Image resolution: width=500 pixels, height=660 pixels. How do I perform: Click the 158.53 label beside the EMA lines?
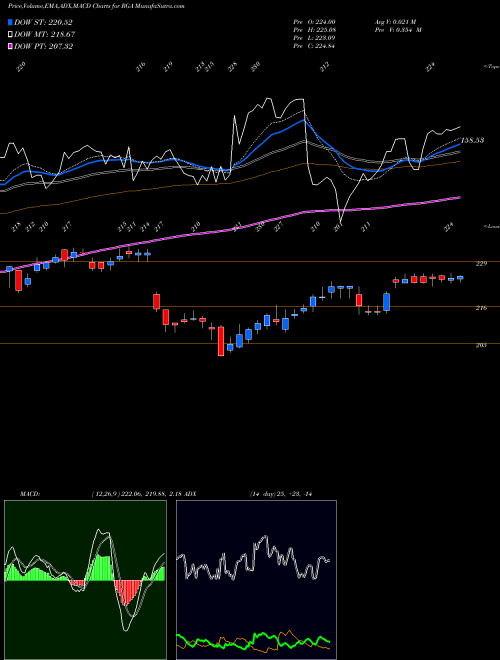tap(473, 140)
